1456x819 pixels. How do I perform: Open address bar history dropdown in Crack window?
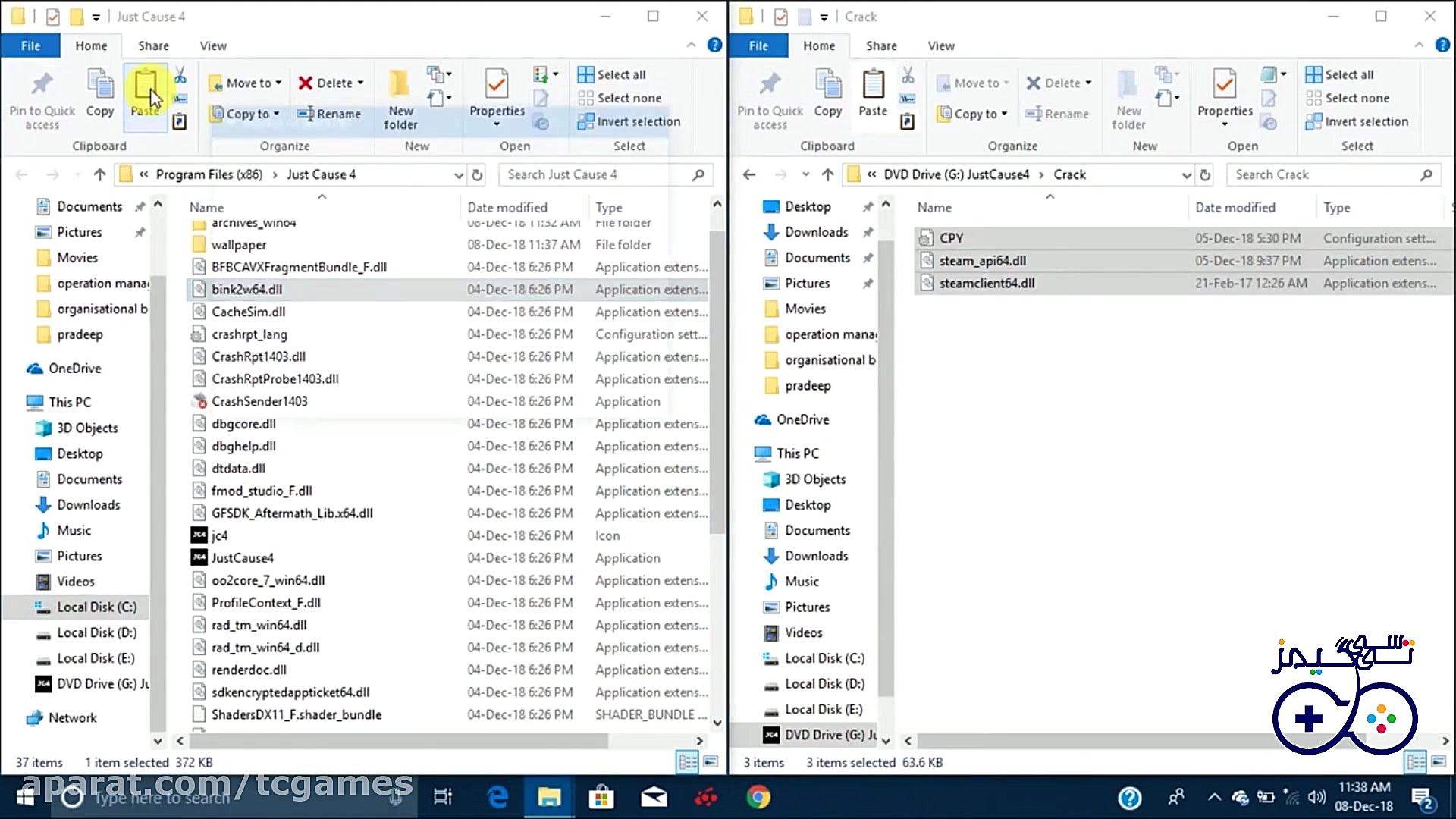click(x=1186, y=175)
